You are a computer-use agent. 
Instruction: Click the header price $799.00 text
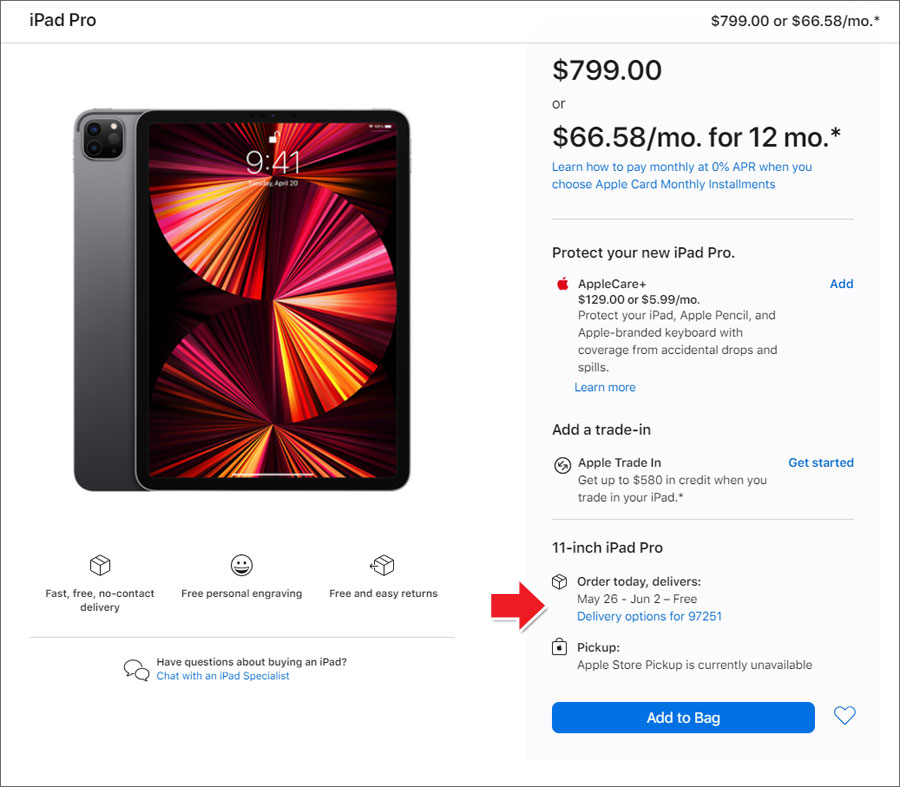pyautogui.click(x=740, y=21)
